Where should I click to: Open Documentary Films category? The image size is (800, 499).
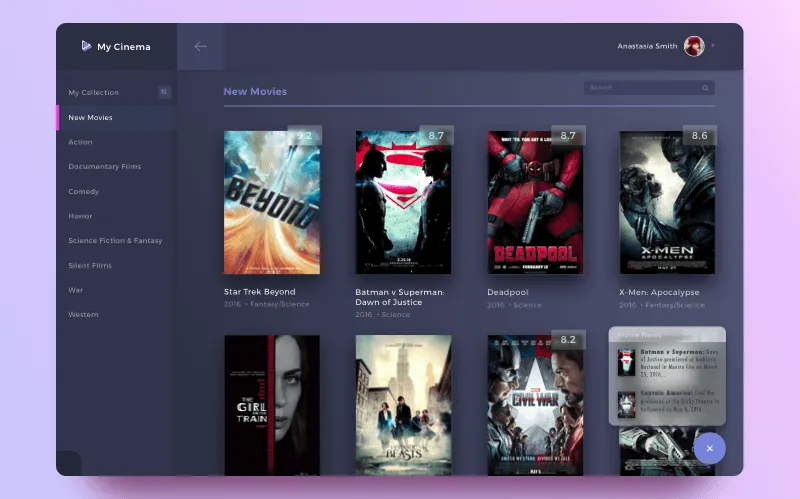pos(105,166)
